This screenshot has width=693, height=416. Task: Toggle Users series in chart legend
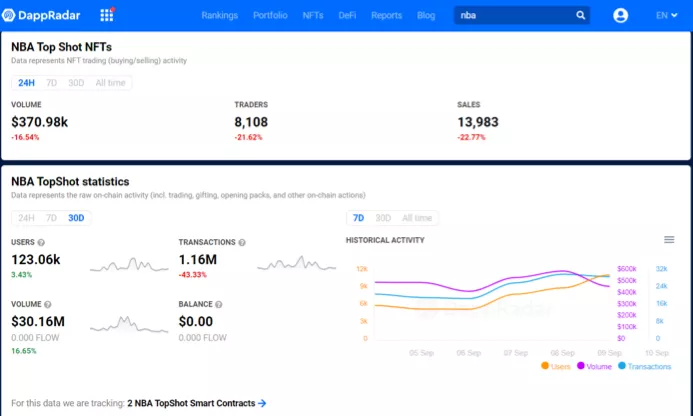click(556, 366)
